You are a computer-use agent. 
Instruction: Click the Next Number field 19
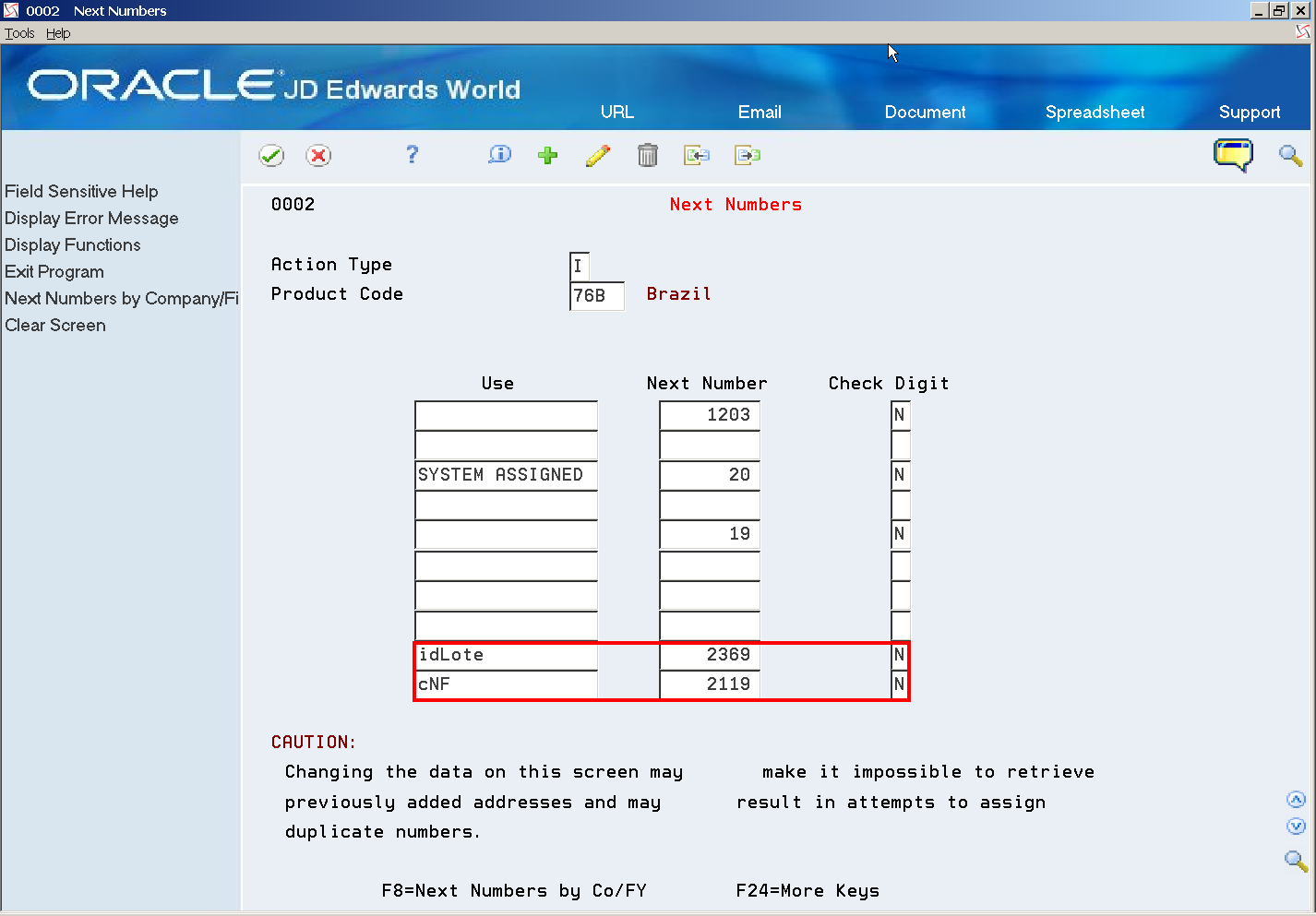[x=710, y=534]
